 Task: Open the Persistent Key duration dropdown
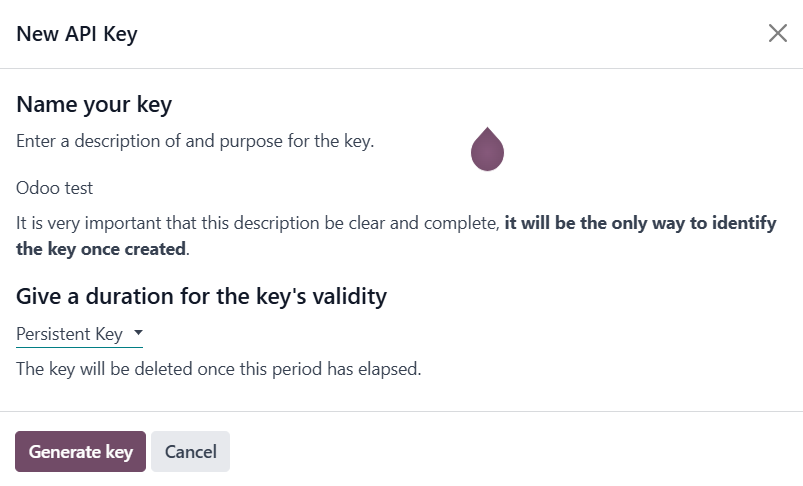pos(78,334)
